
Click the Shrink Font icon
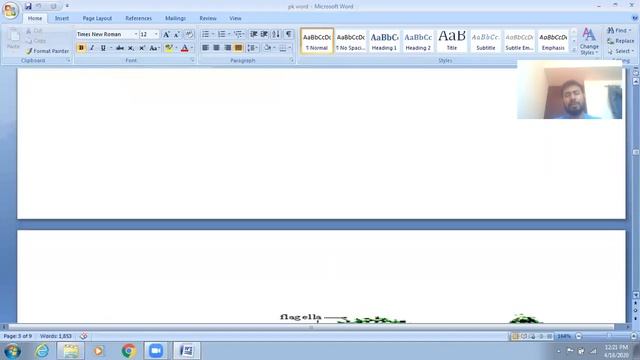(177, 35)
